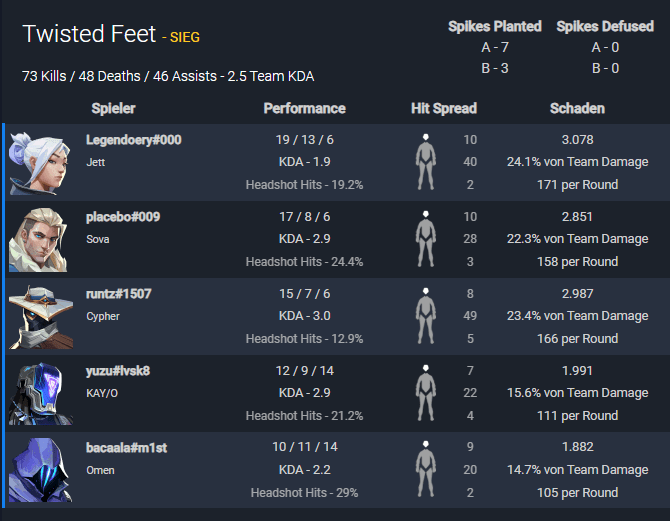The image size is (670, 521).
Task: Click the Spikes Planted heading
Action: tap(495, 26)
